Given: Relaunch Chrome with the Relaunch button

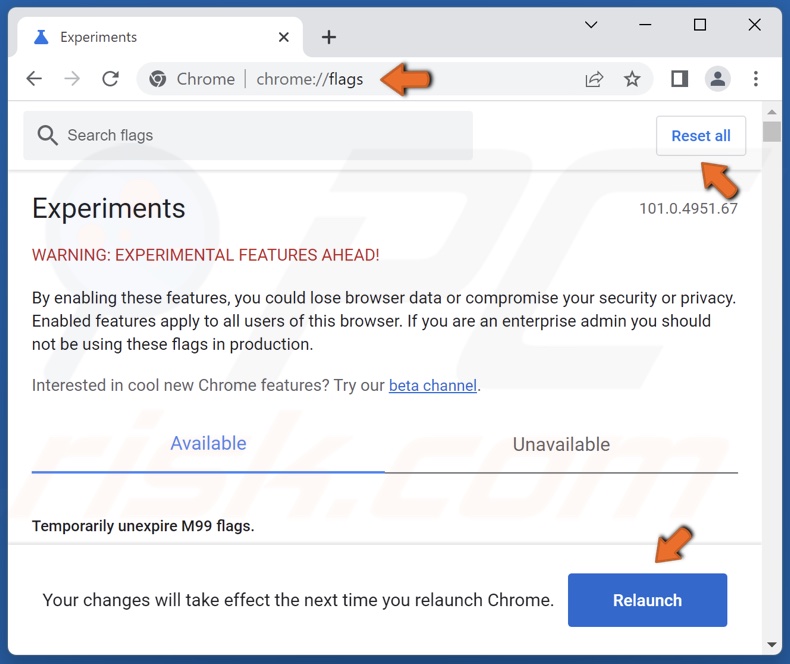Looking at the screenshot, I should (x=647, y=600).
